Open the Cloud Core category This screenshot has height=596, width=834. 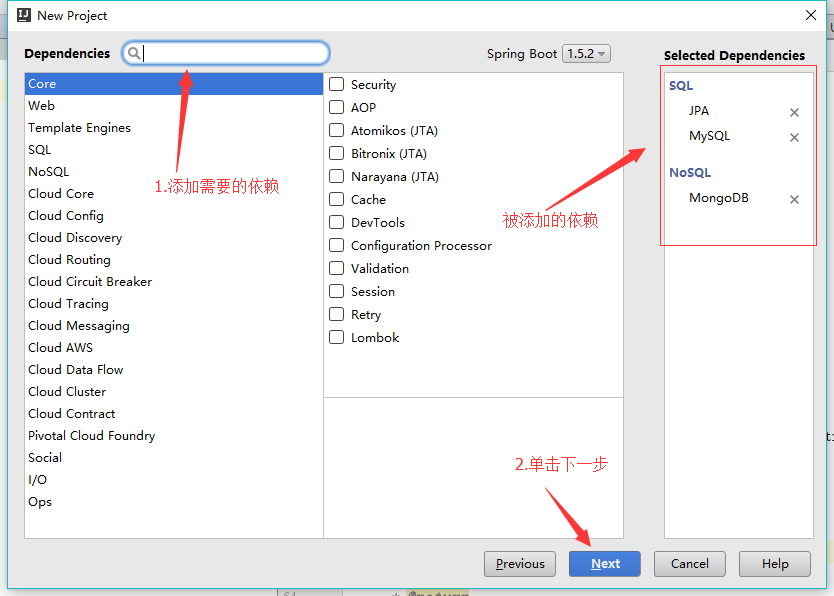[174, 194]
